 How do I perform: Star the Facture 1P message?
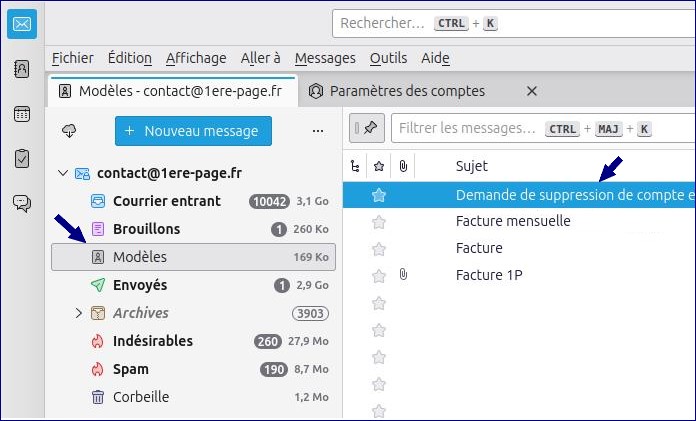tap(379, 275)
